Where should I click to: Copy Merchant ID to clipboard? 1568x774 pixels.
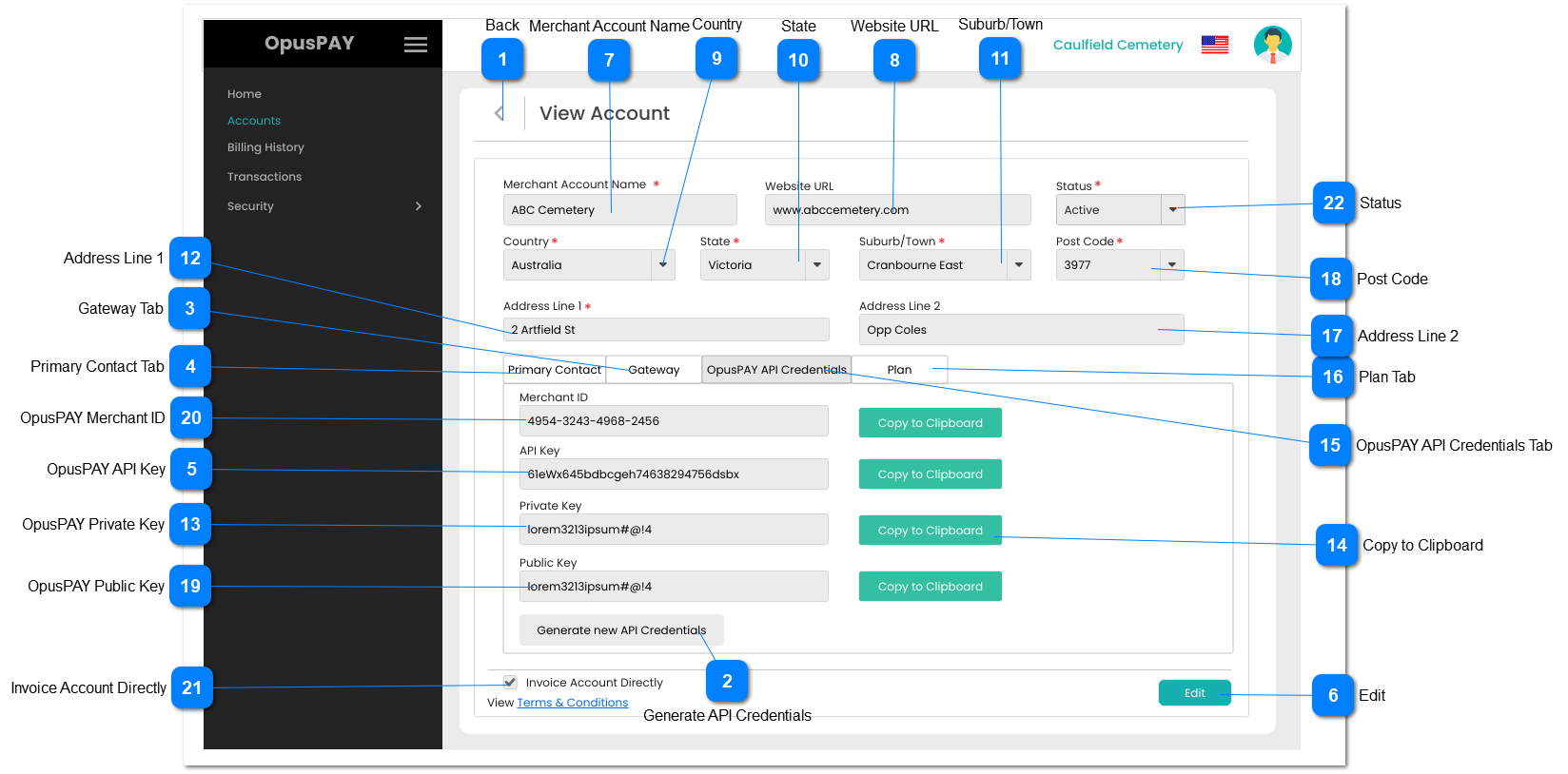pos(930,423)
